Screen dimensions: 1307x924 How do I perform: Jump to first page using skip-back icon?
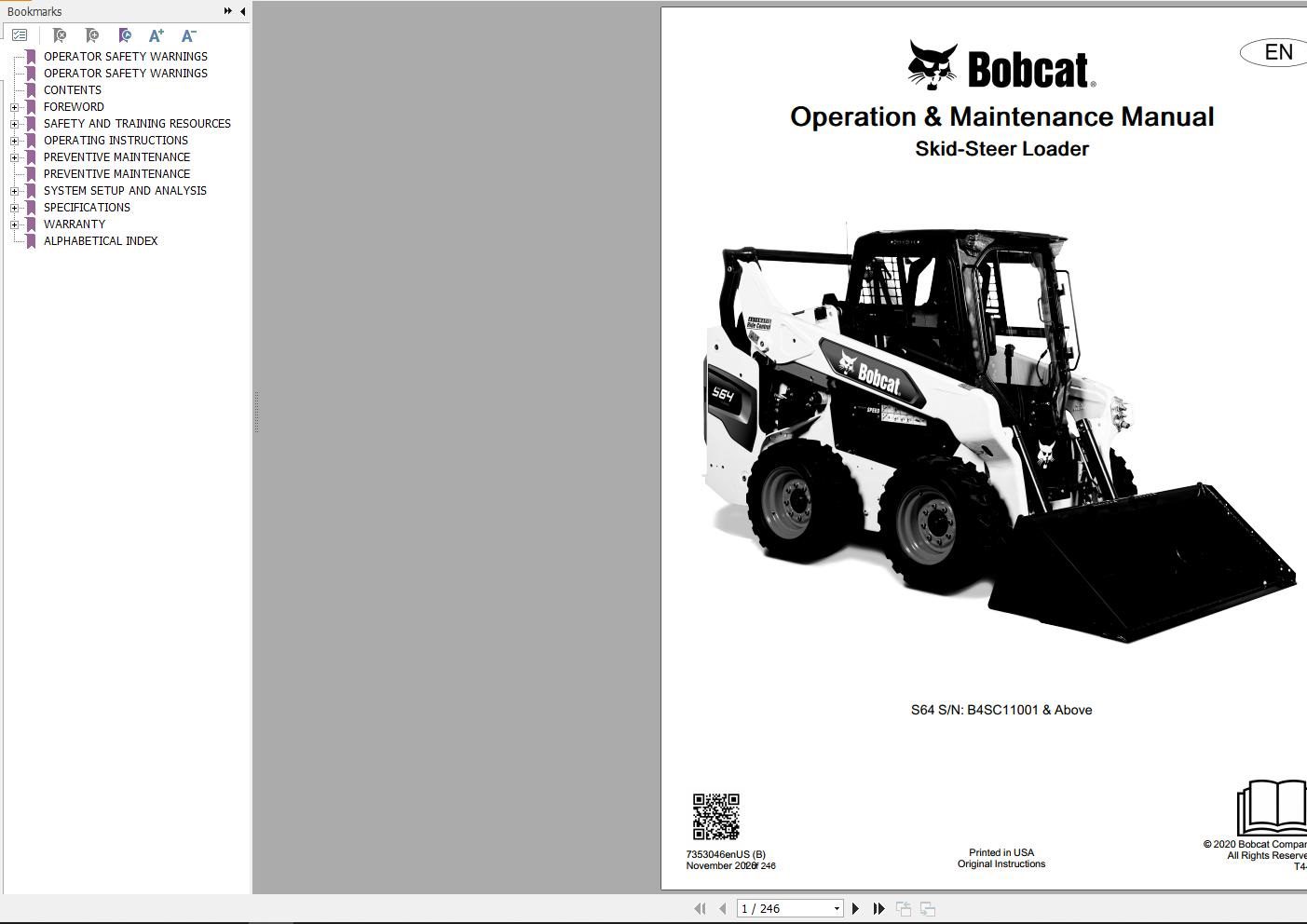[x=700, y=907]
